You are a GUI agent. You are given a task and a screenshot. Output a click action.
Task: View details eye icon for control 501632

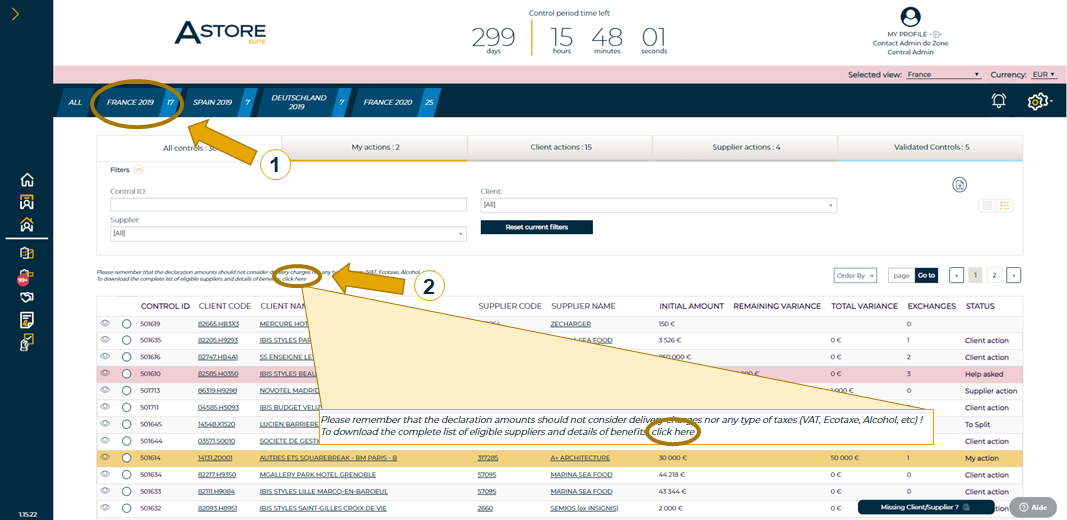coord(105,508)
